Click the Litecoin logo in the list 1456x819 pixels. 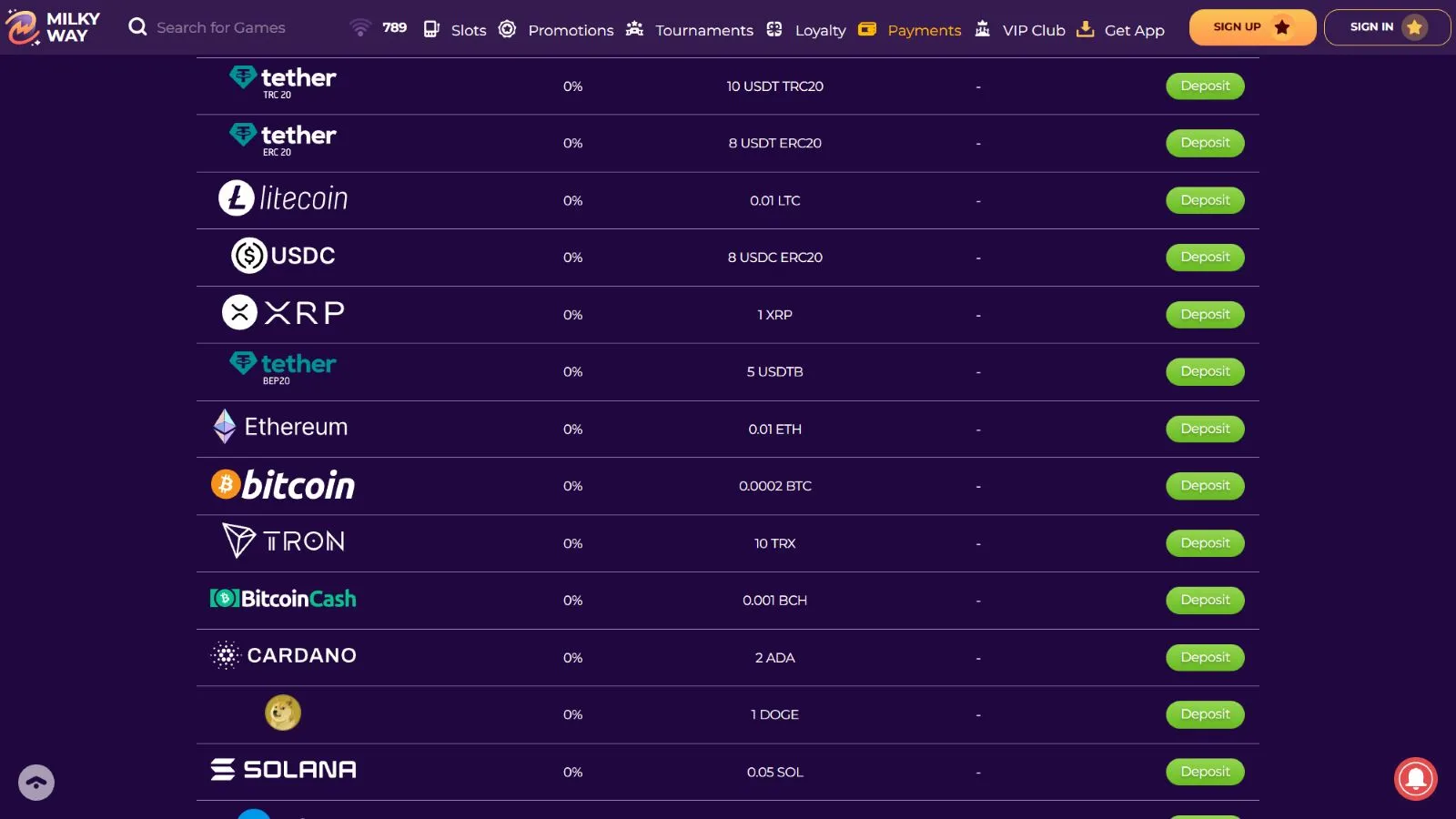[283, 198]
